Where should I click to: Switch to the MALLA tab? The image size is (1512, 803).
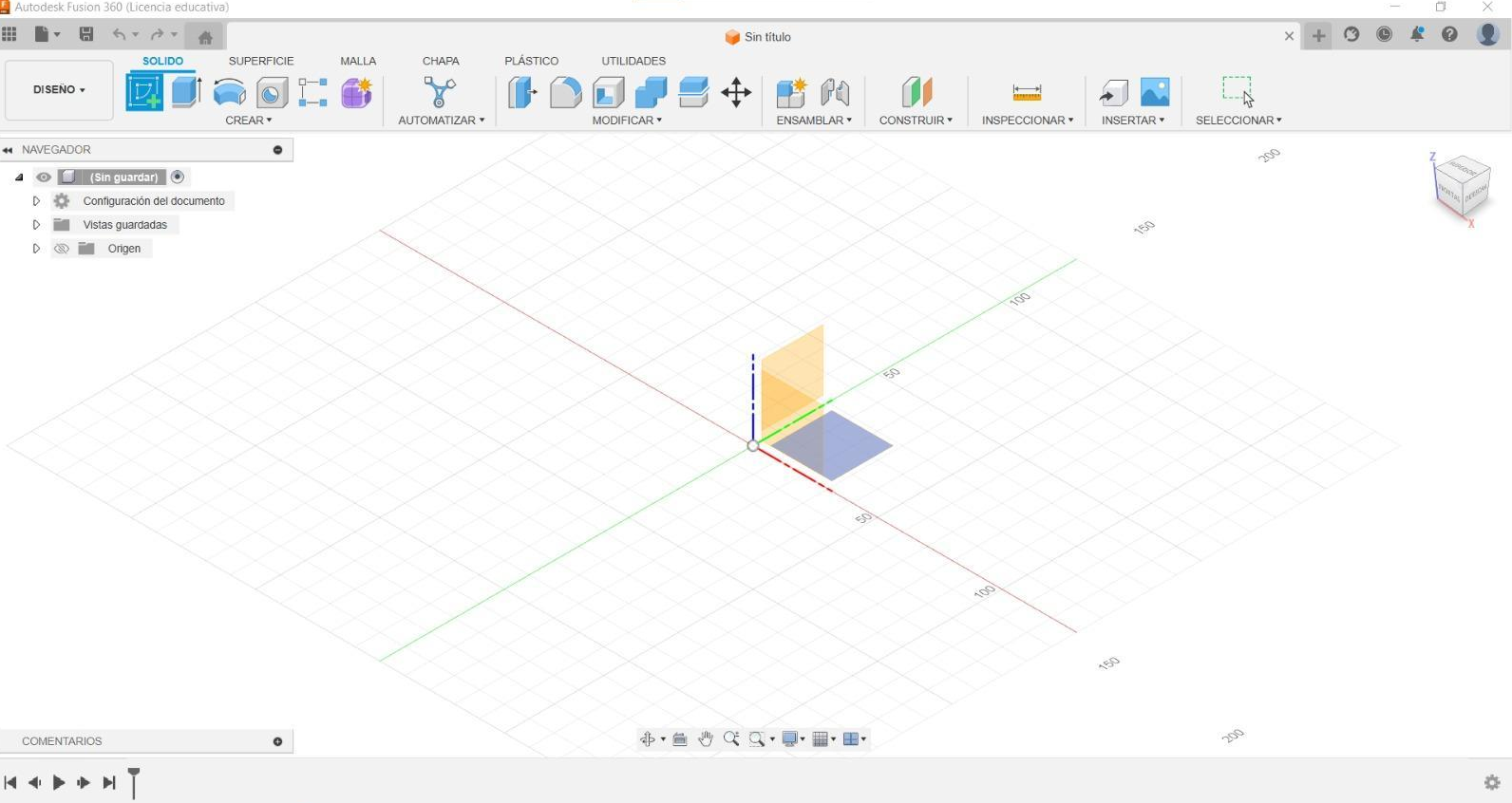(358, 61)
